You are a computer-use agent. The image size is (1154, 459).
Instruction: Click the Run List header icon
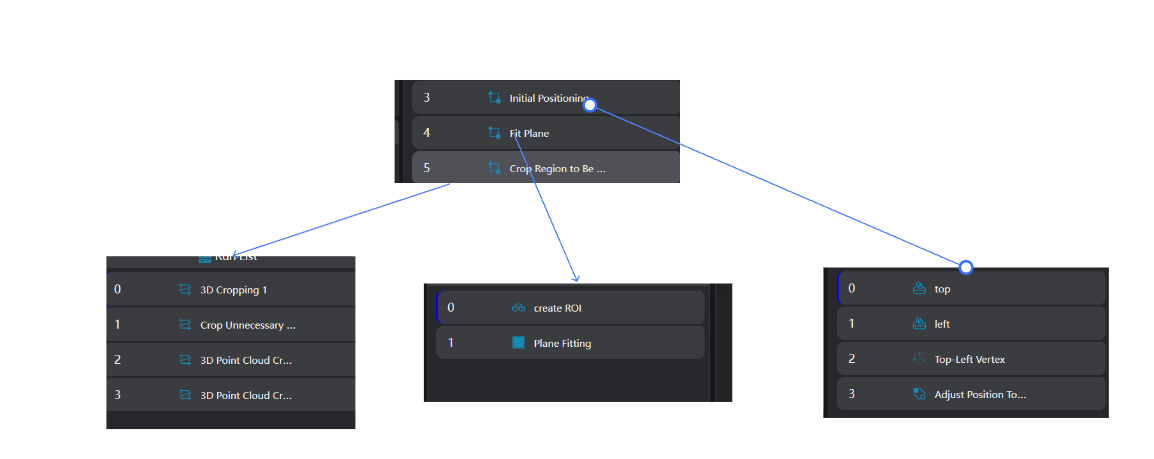coord(205,258)
